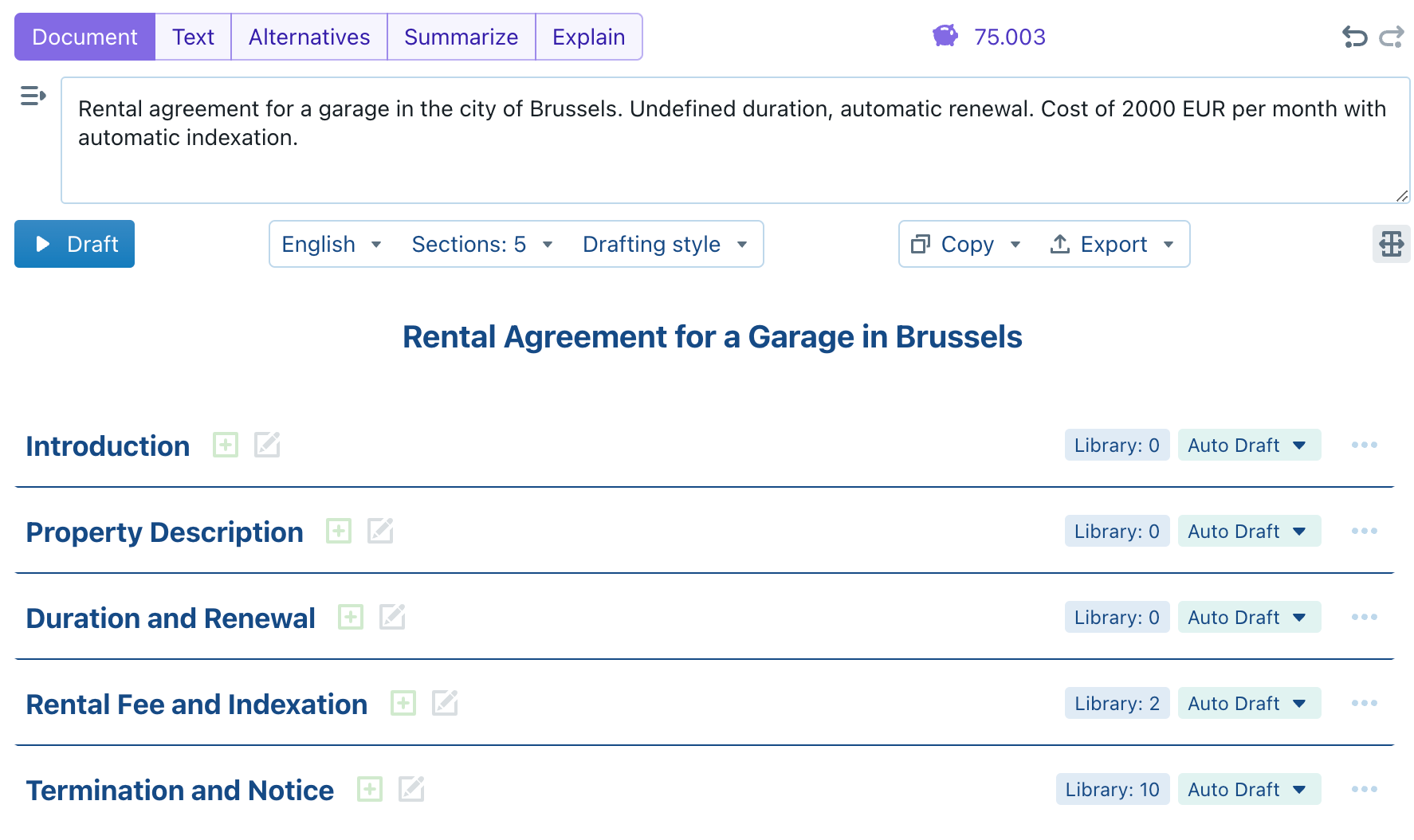This screenshot has width=1414, height=840.
Task: Edit the Property Description section title
Action: coord(380,531)
